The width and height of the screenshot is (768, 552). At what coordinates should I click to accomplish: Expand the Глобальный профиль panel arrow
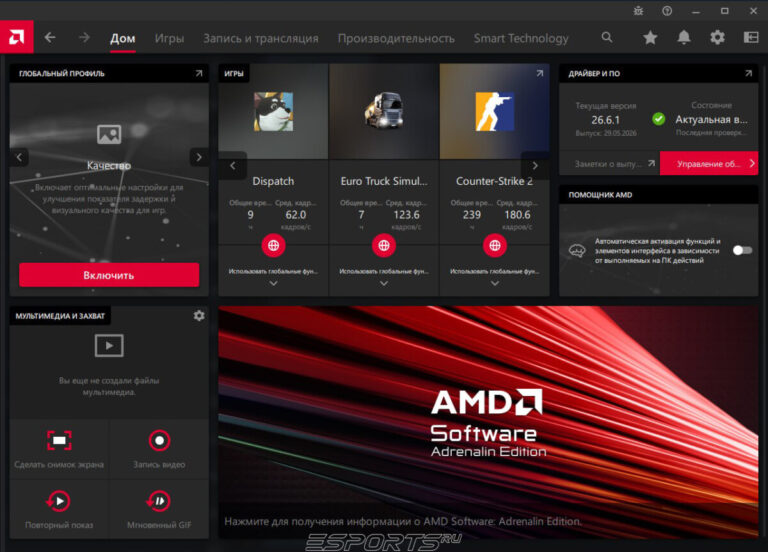tap(199, 73)
